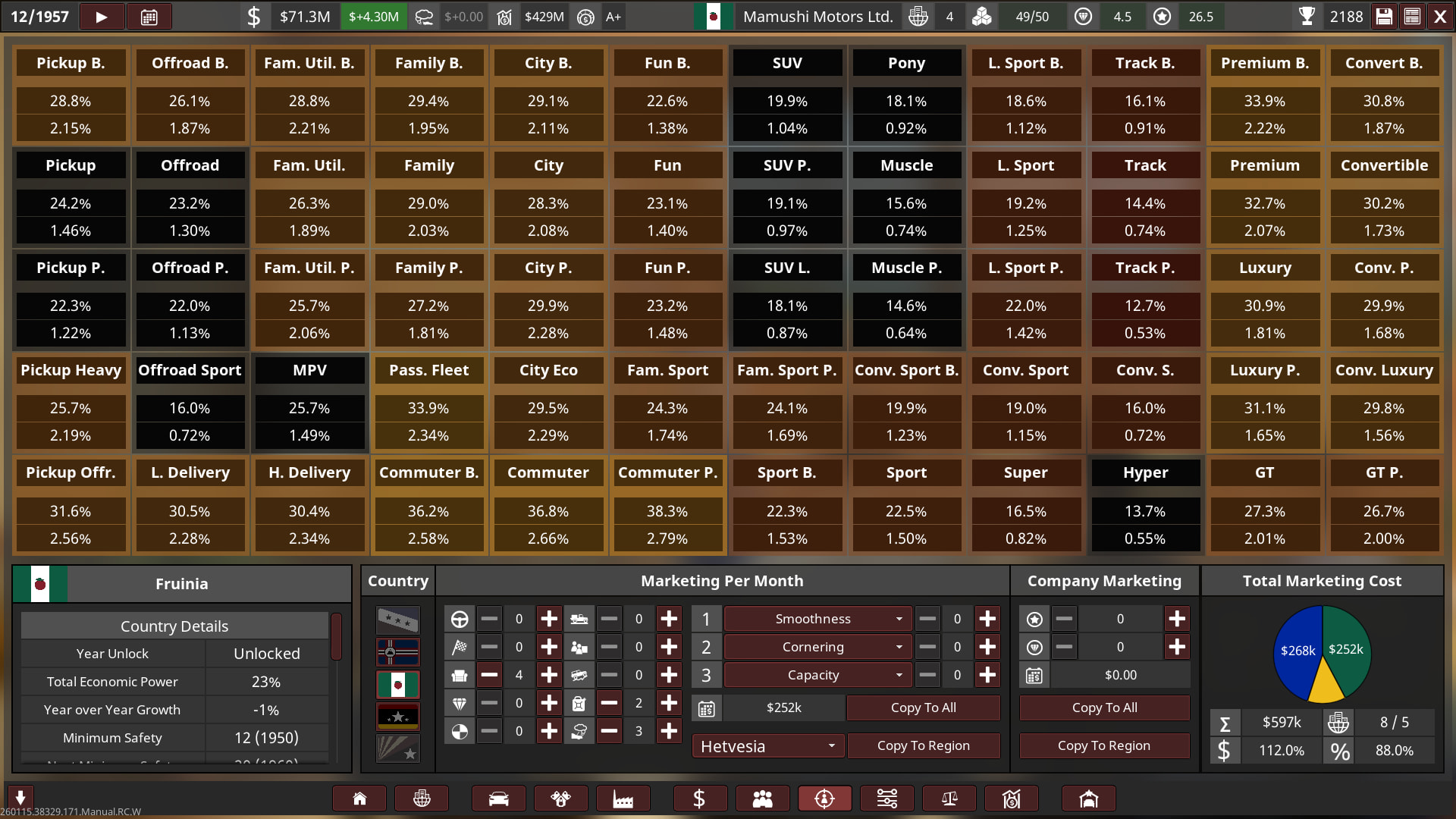Open the calendar icon in top bar

click(x=149, y=17)
